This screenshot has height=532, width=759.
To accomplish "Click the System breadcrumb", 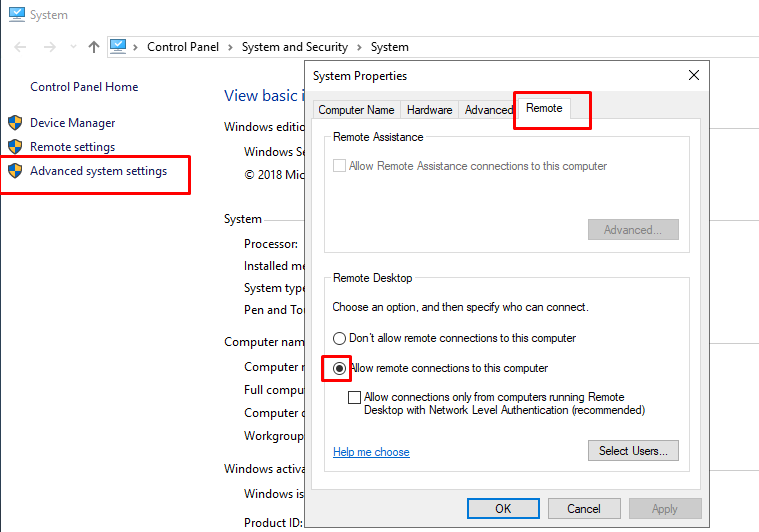I will [x=390, y=47].
